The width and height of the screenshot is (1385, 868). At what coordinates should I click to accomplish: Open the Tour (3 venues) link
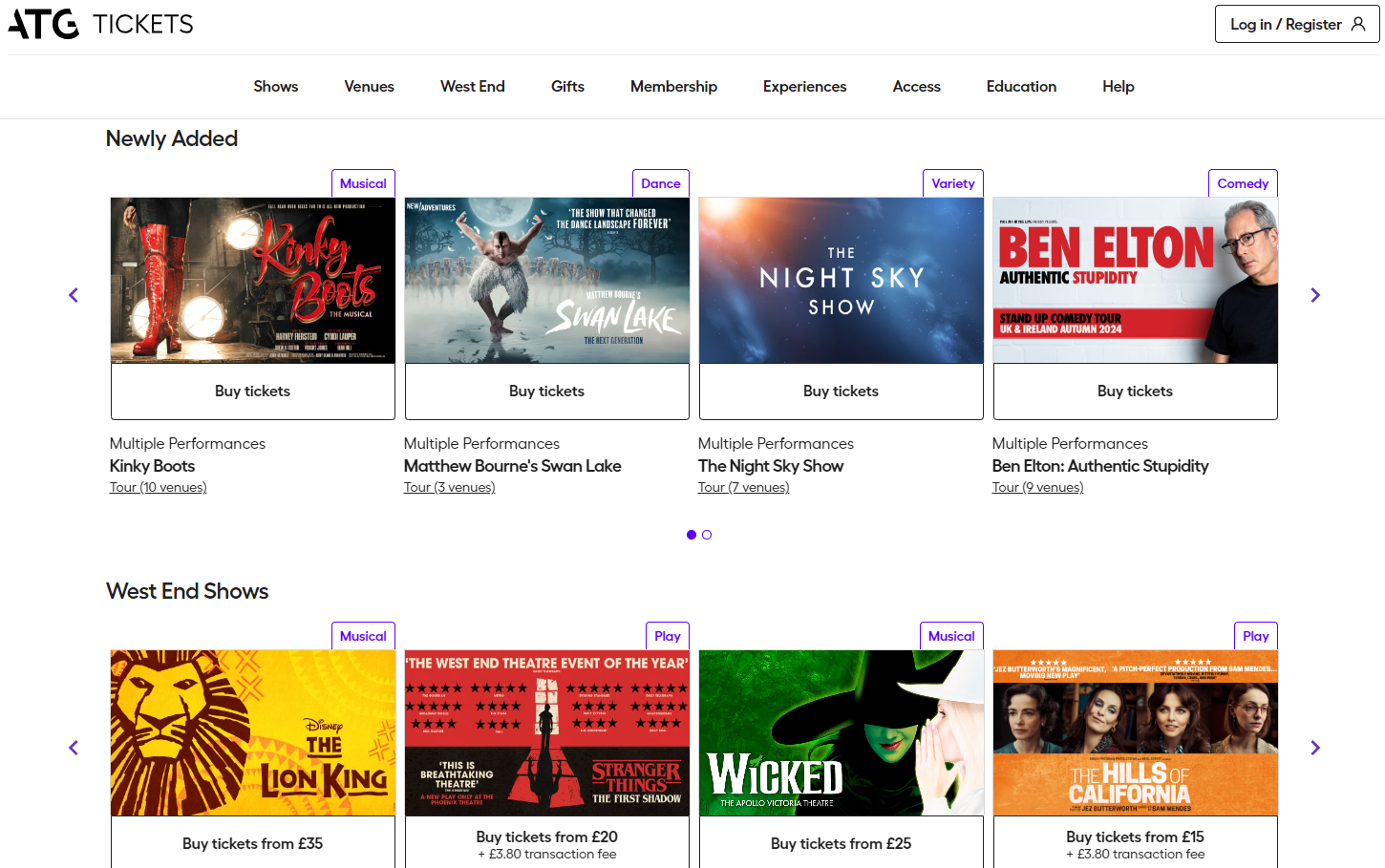(449, 487)
